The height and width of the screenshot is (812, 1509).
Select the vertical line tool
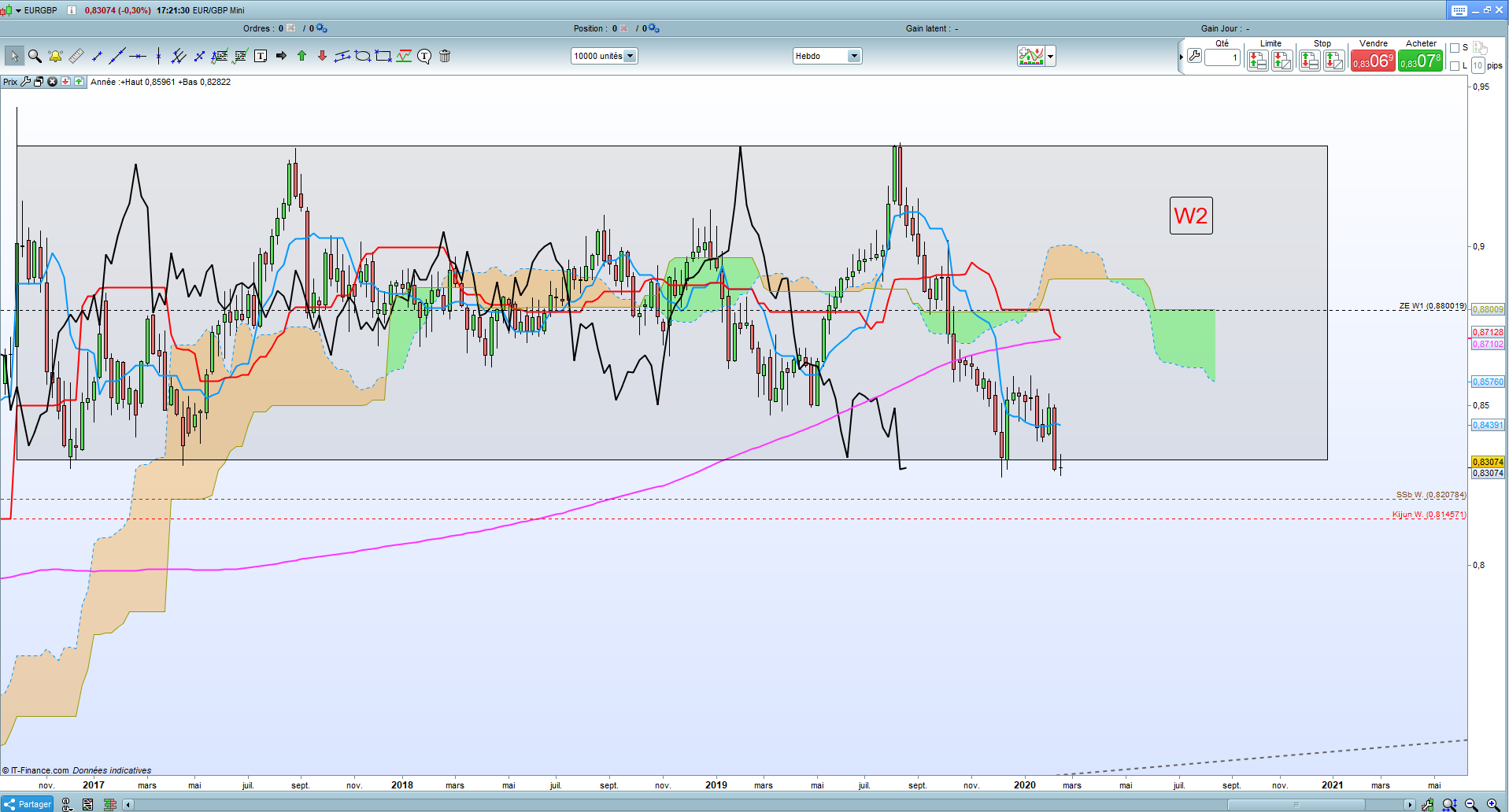(158, 56)
